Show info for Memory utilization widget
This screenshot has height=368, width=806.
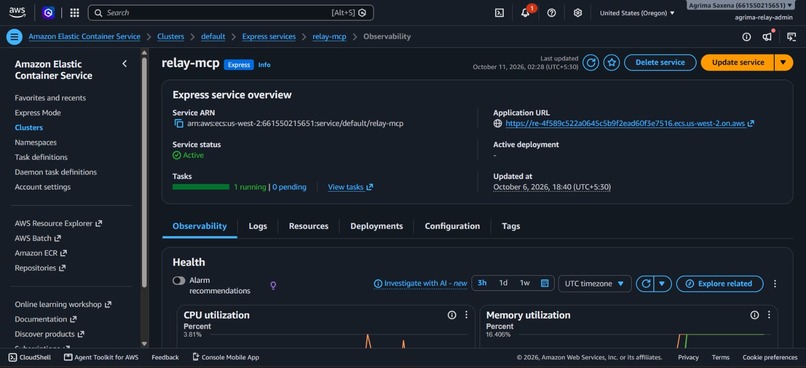point(755,315)
